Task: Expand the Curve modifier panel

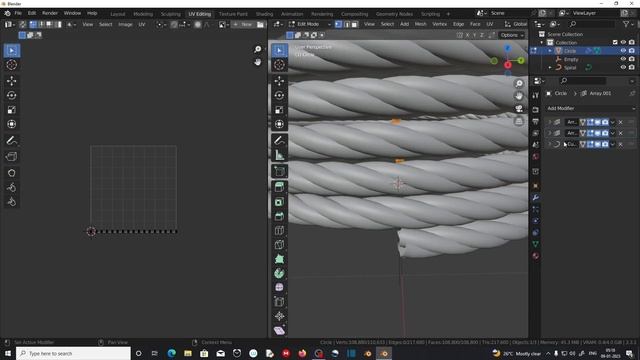Action: (x=549, y=144)
